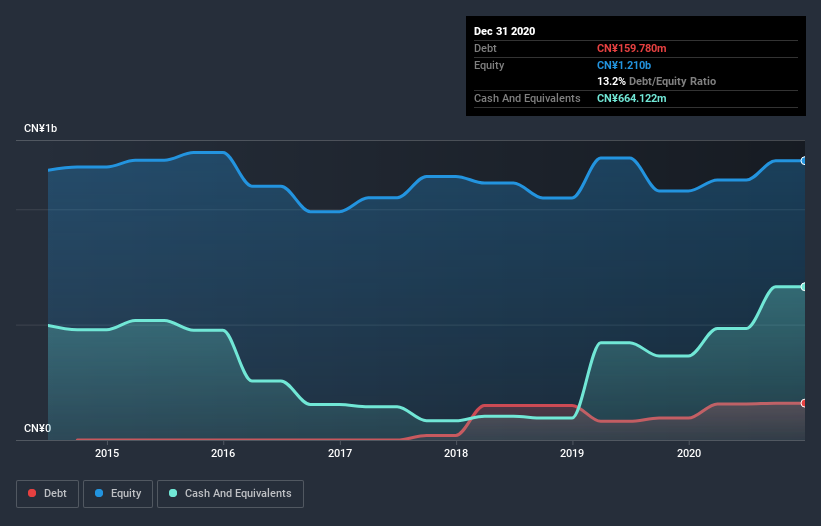821x526 pixels.
Task: Click the red Debt legend dot
Action: tap(32, 493)
